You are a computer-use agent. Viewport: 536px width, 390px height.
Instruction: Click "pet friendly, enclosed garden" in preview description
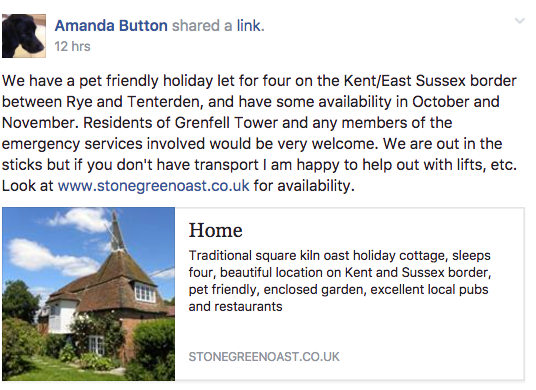[277, 290]
